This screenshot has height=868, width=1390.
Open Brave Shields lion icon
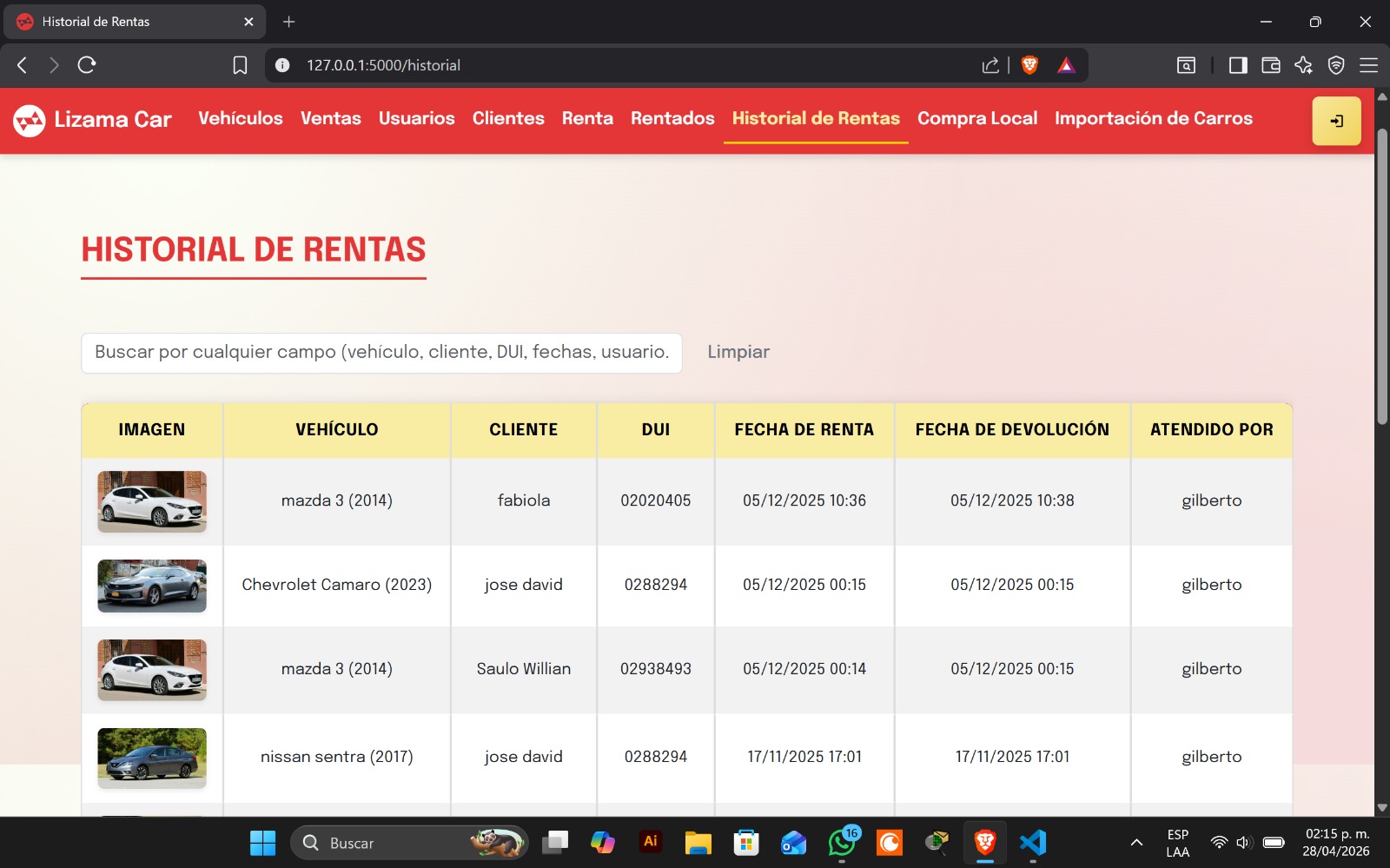[x=1030, y=65]
